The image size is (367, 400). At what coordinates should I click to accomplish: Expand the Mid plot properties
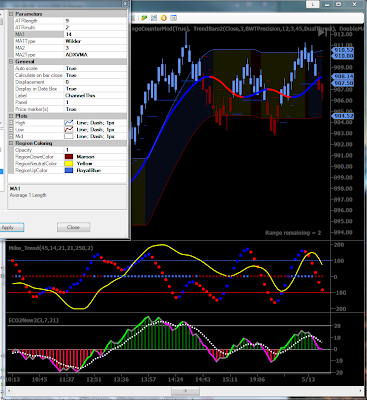pyautogui.click(x=11, y=136)
